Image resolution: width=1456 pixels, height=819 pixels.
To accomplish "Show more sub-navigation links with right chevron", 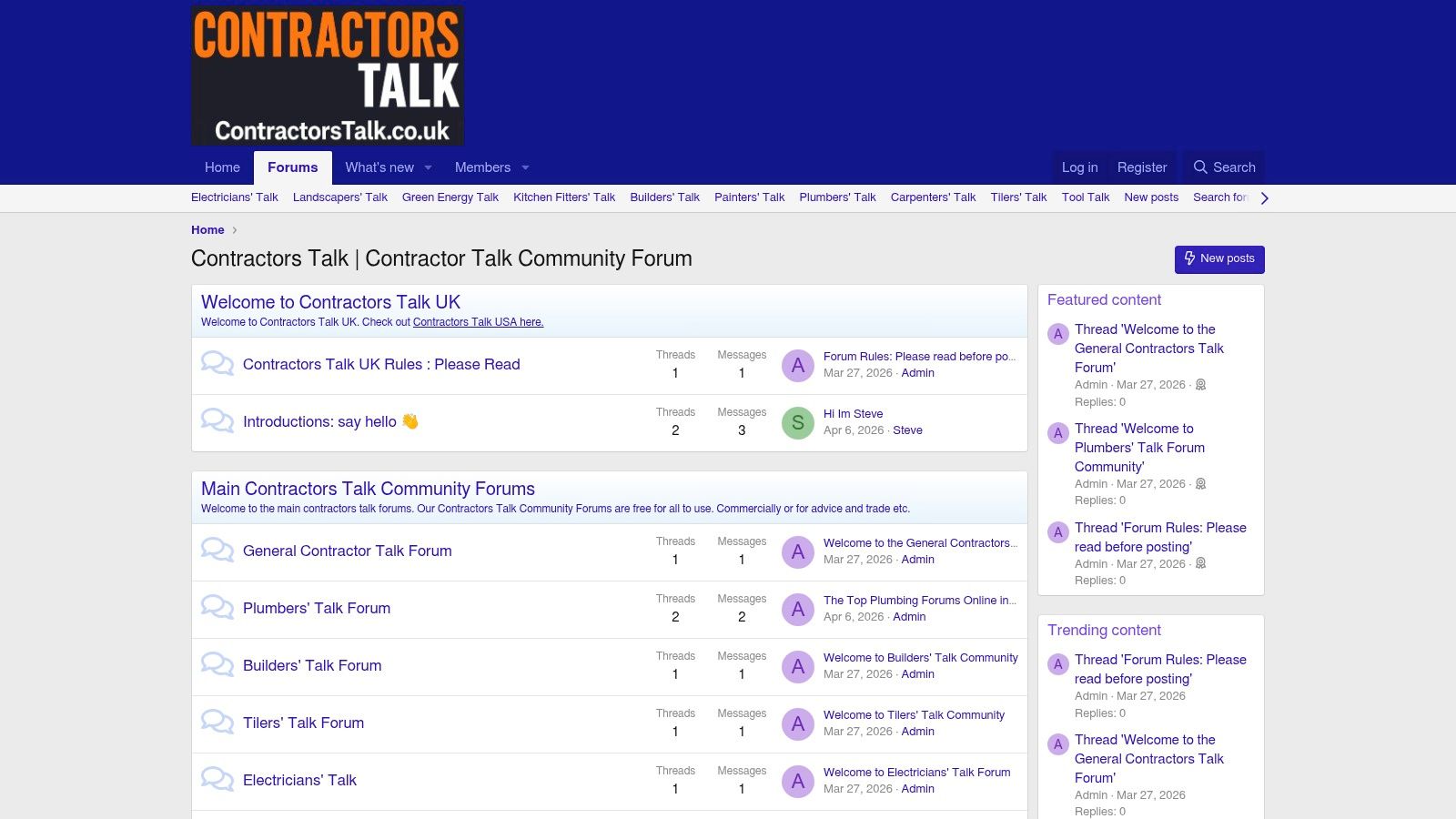I will (x=1264, y=197).
